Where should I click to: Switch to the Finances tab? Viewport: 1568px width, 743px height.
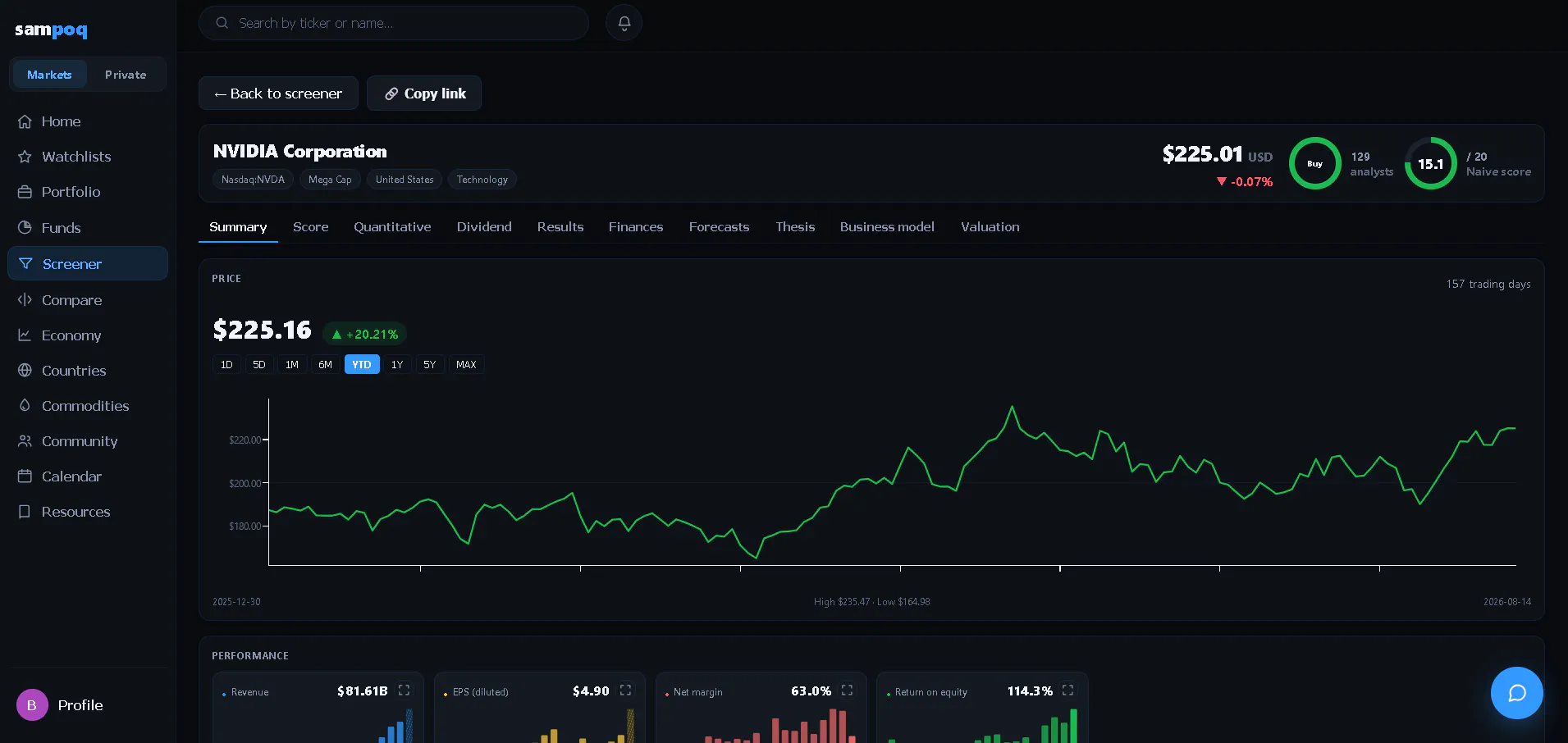coord(636,227)
